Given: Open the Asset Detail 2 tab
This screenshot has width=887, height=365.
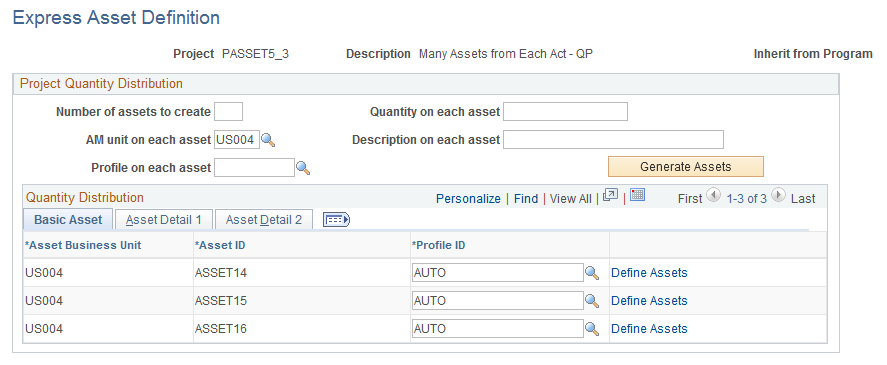Looking at the screenshot, I should point(264,220).
